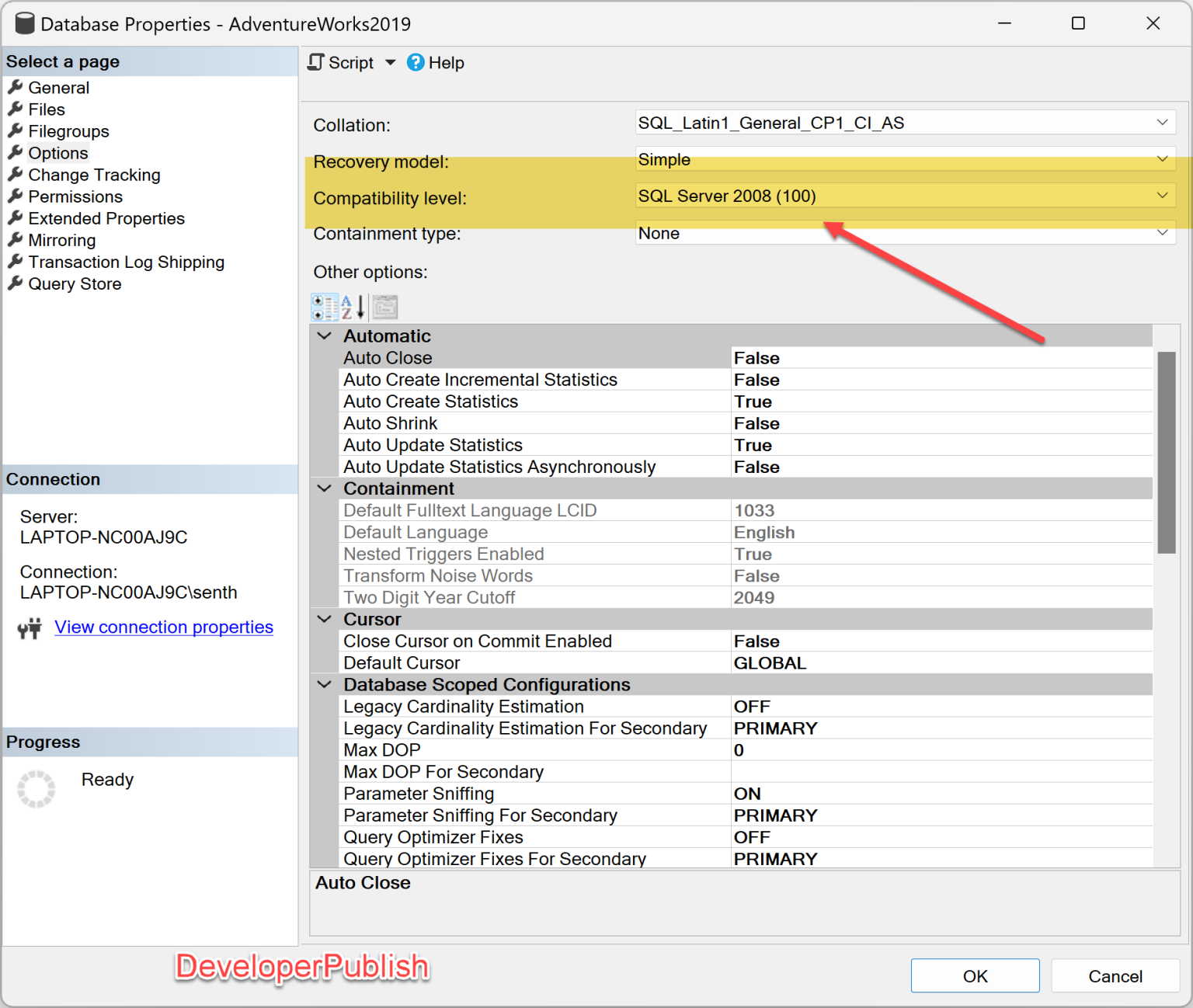Image resolution: width=1193 pixels, height=1008 pixels.
Task: Open the Compatibility level dropdown
Action: 1163,196
